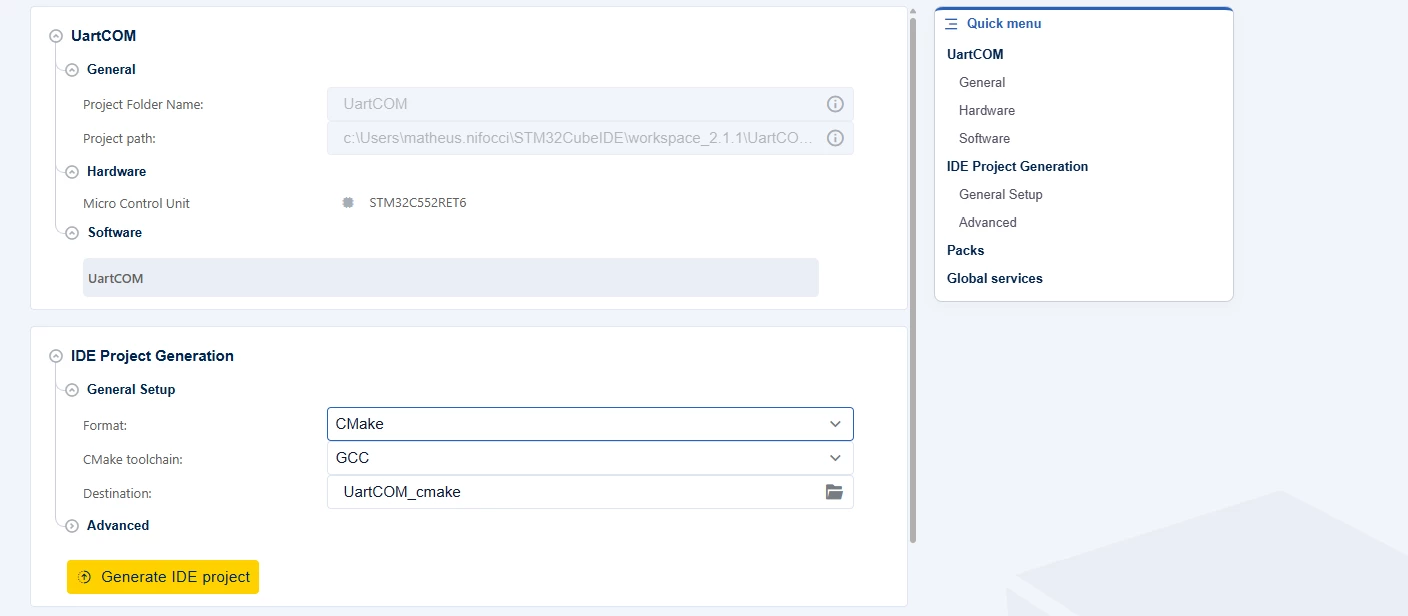Collapse the IDE Project Generation section

[56, 356]
